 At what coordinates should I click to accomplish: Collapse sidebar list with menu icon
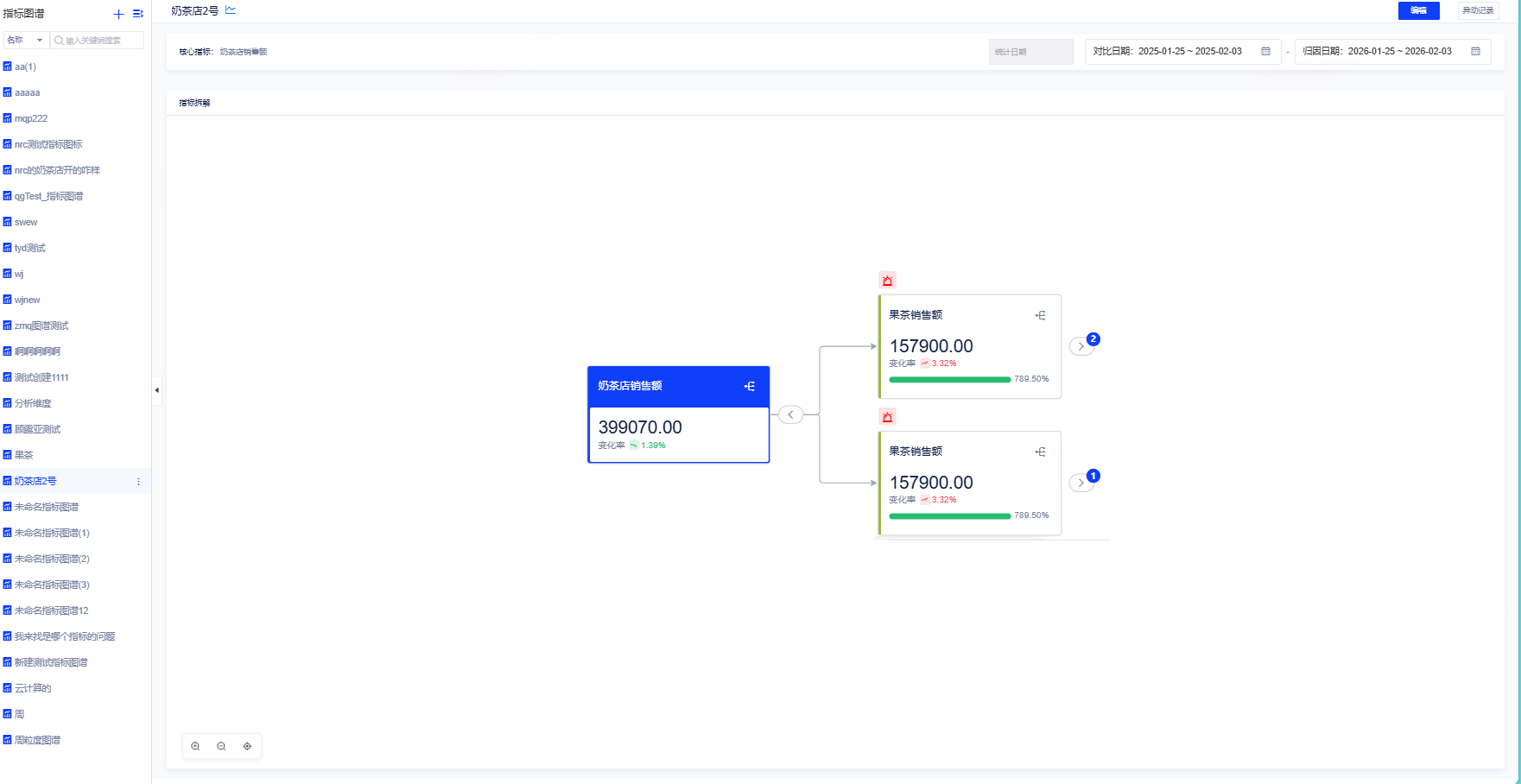tap(138, 14)
